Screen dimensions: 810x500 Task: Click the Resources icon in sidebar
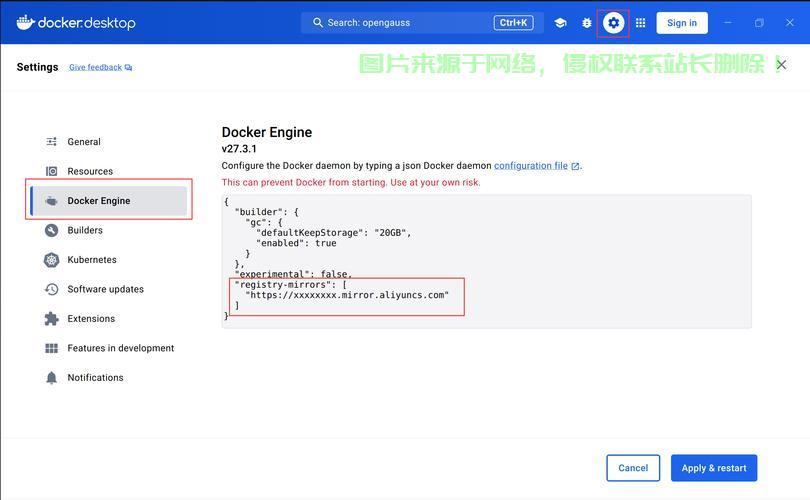point(52,171)
